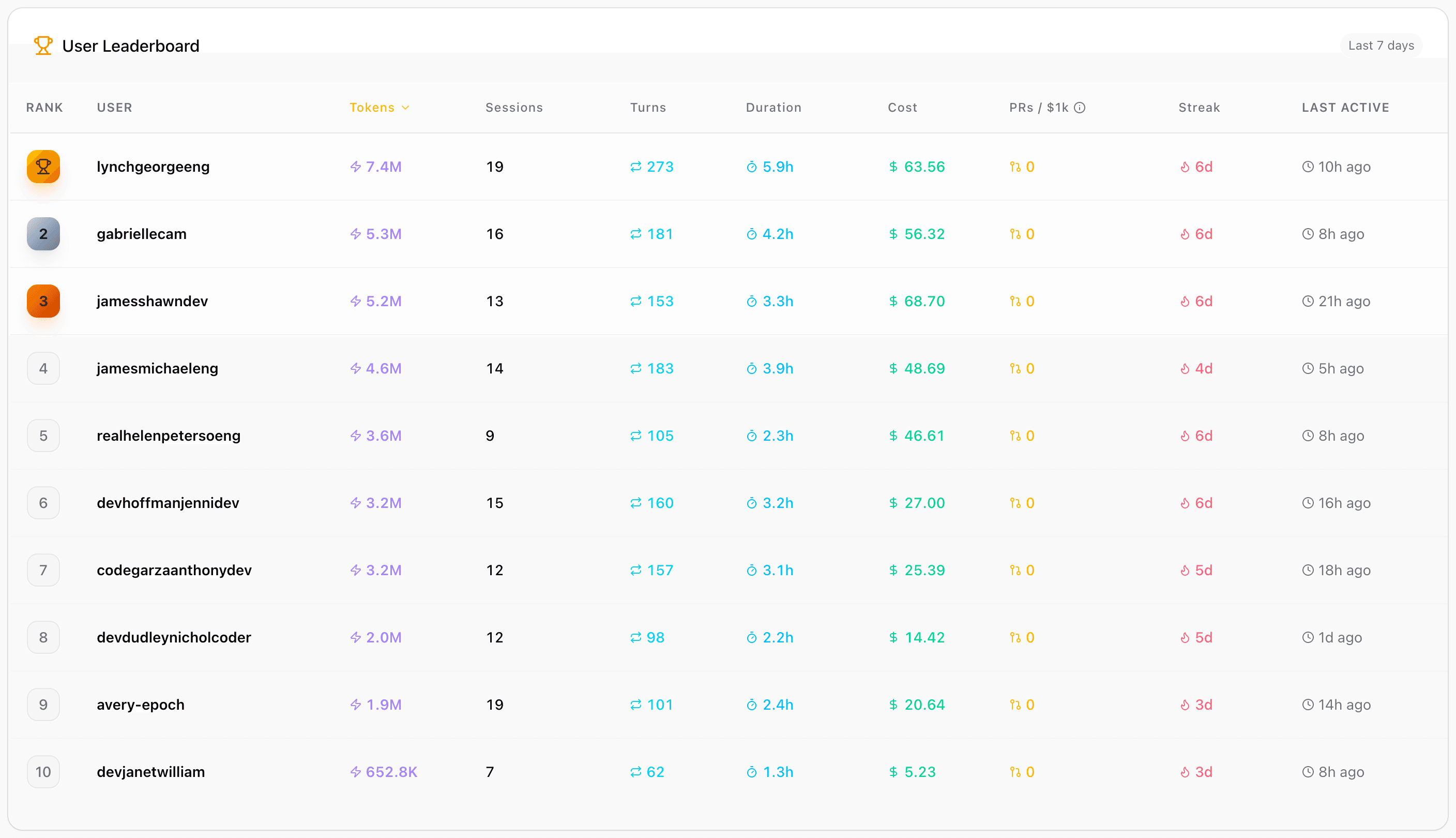The image size is (1456, 838).
Task: Open user devjanetwilliam
Action: [x=151, y=772]
